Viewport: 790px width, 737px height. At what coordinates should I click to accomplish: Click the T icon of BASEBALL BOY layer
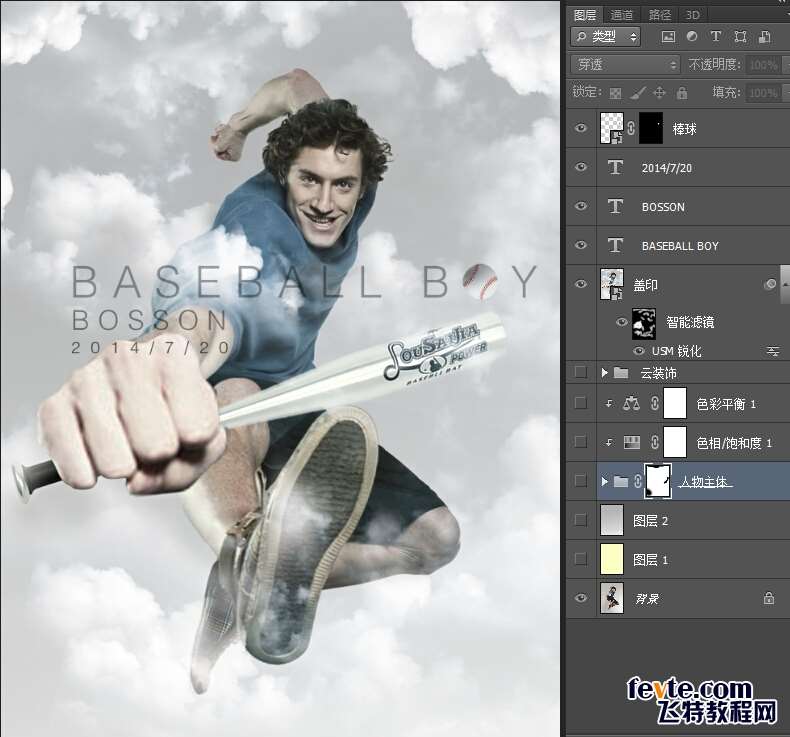pyautogui.click(x=615, y=245)
